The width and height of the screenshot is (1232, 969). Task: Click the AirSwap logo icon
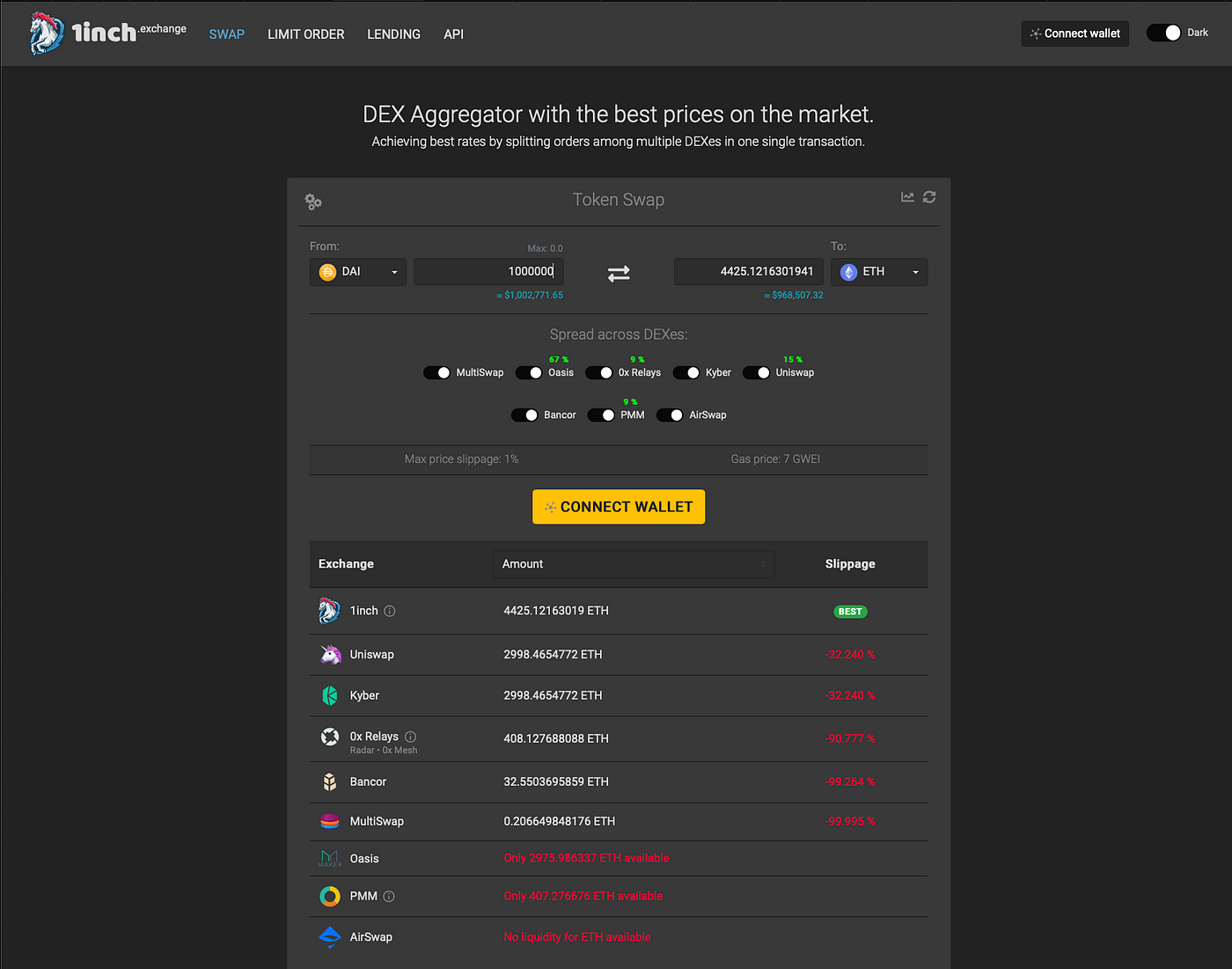tap(330, 936)
